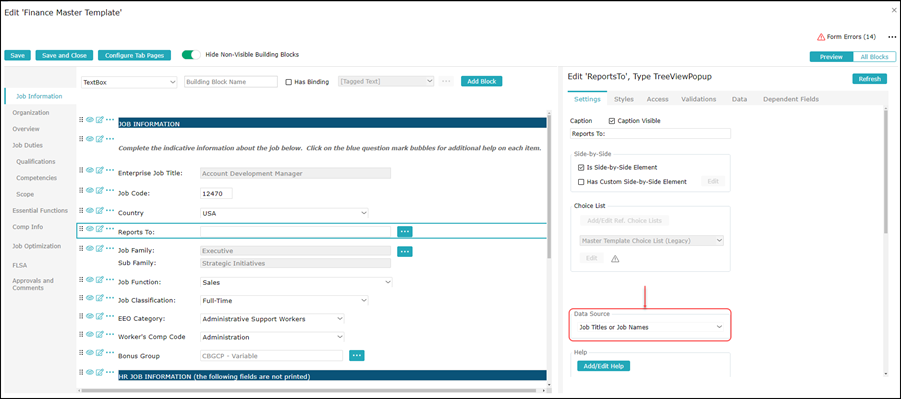Open the Data Source dropdown
This screenshot has height=399, width=901.
tap(651, 327)
